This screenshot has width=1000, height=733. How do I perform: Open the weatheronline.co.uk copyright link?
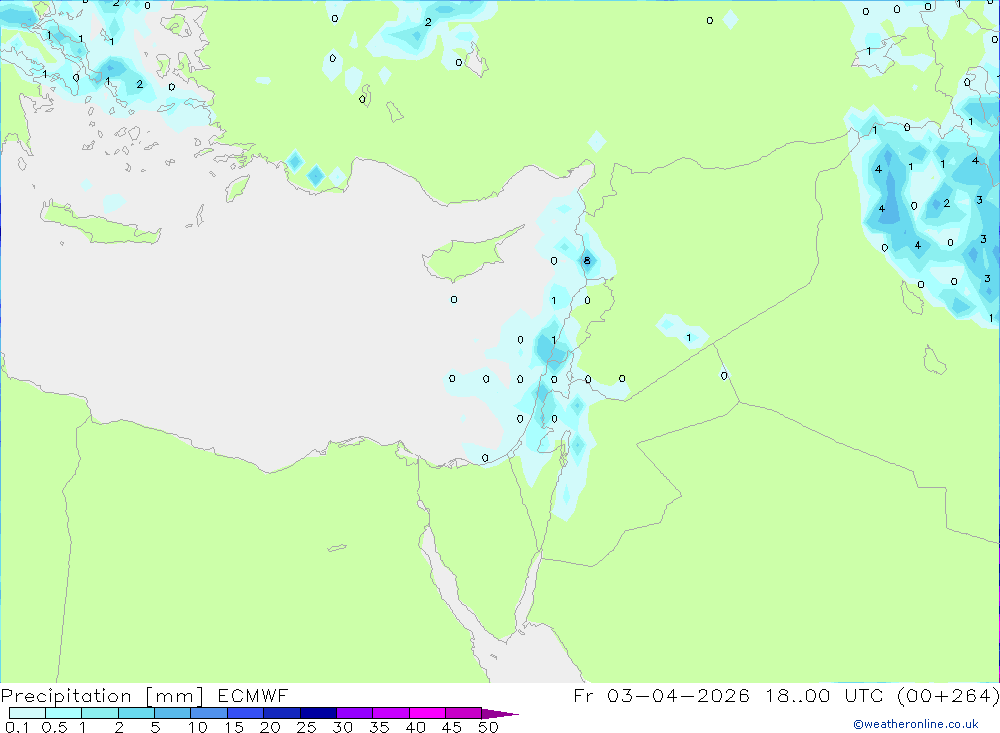click(x=916, y=724)
